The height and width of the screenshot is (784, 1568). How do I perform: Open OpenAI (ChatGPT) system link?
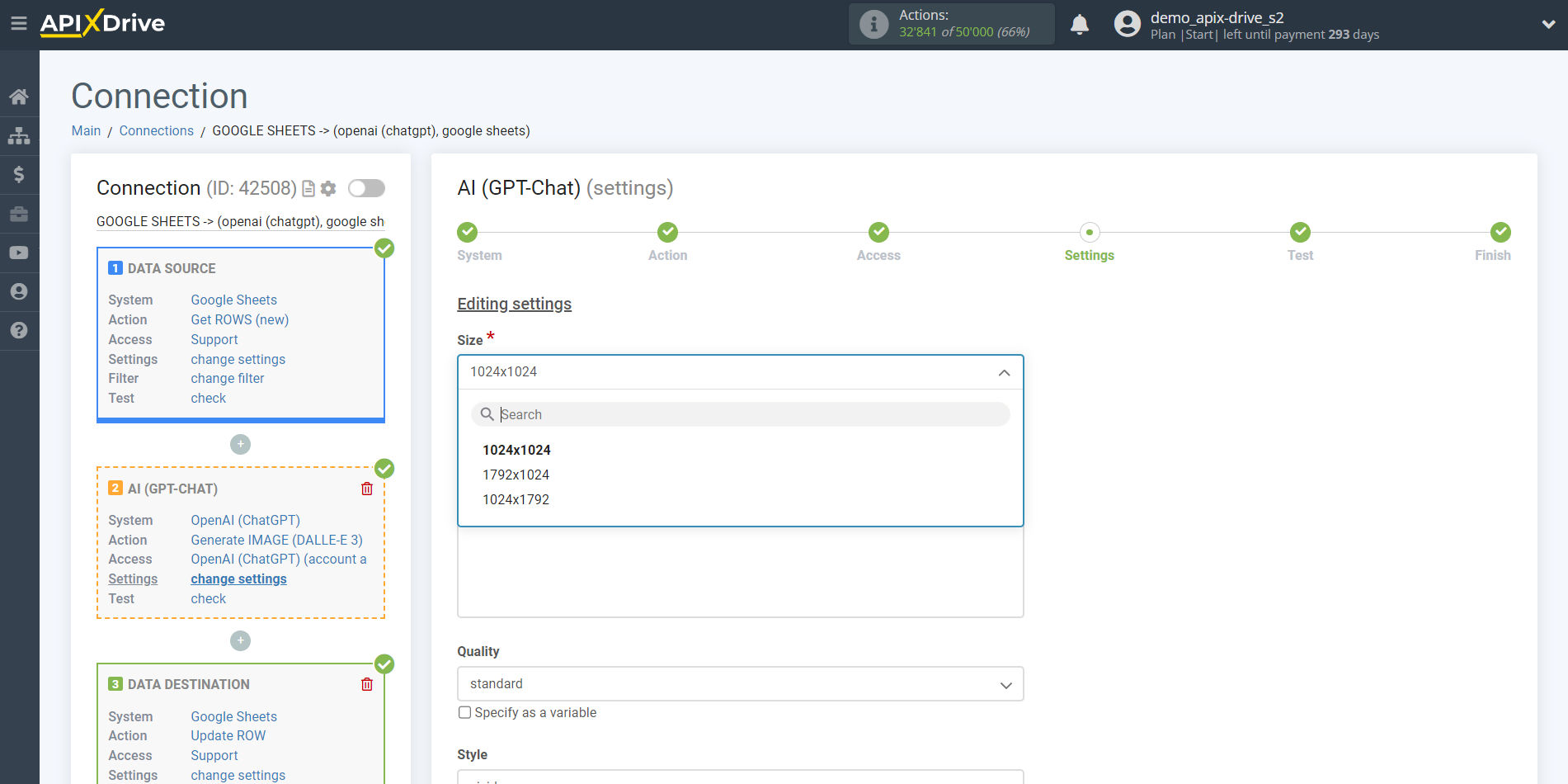pyautogui.click(x=245, y=520)
